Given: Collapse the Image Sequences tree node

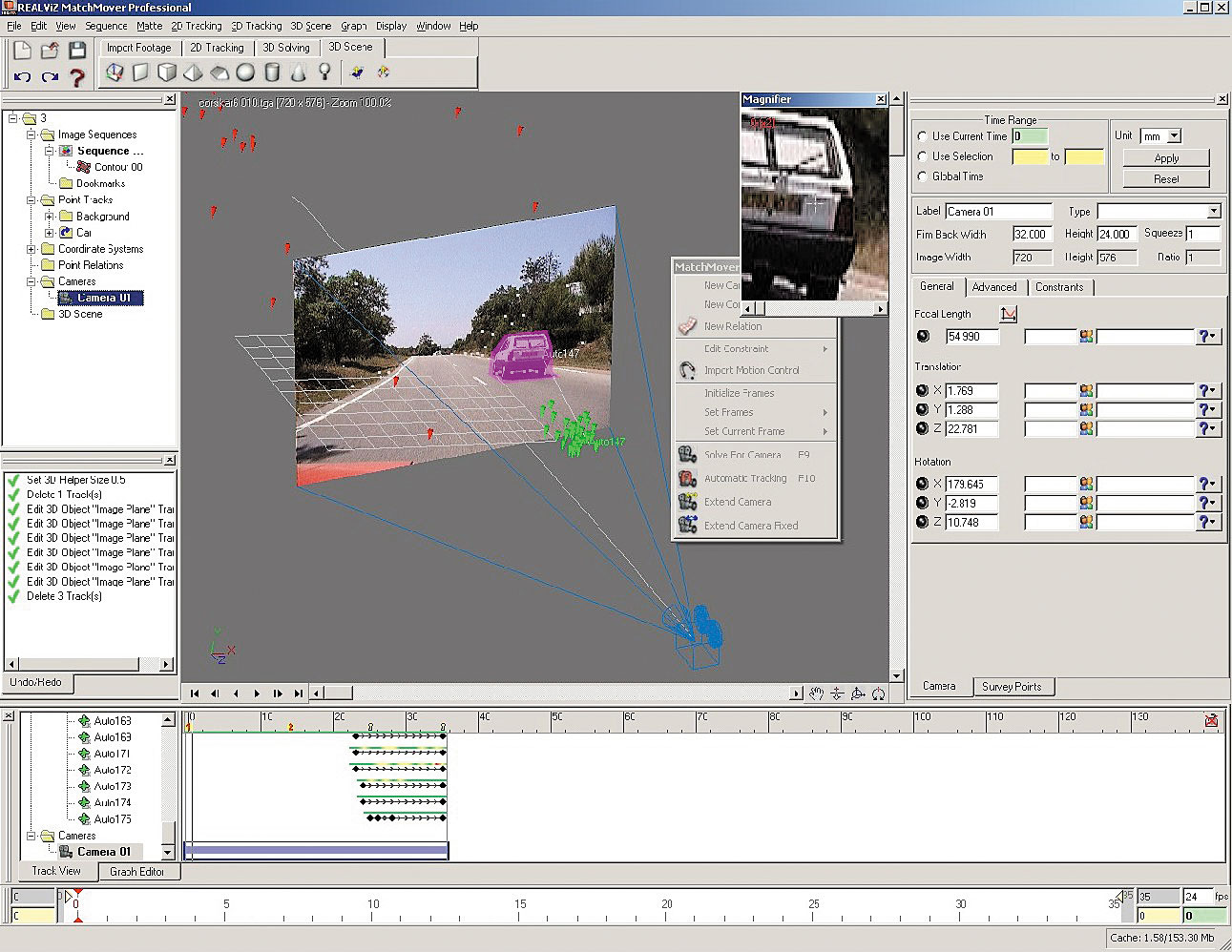Looking at the screenshot, I should click(31, 135).
